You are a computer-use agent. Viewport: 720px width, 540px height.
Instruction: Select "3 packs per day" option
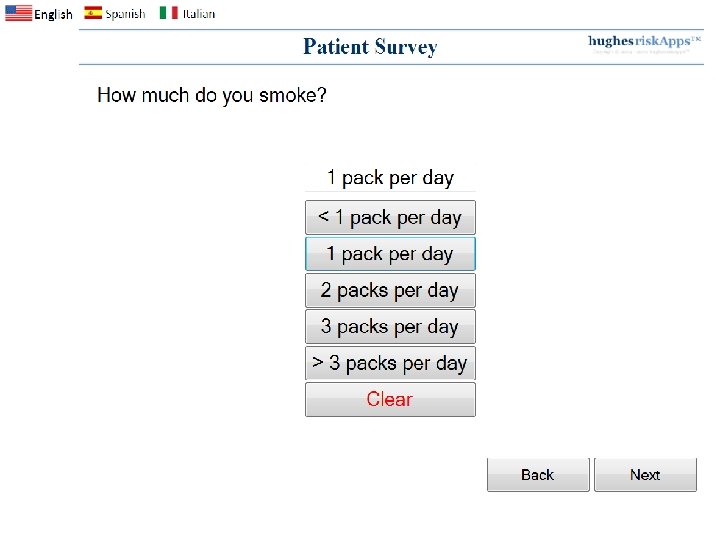point(390,327)
